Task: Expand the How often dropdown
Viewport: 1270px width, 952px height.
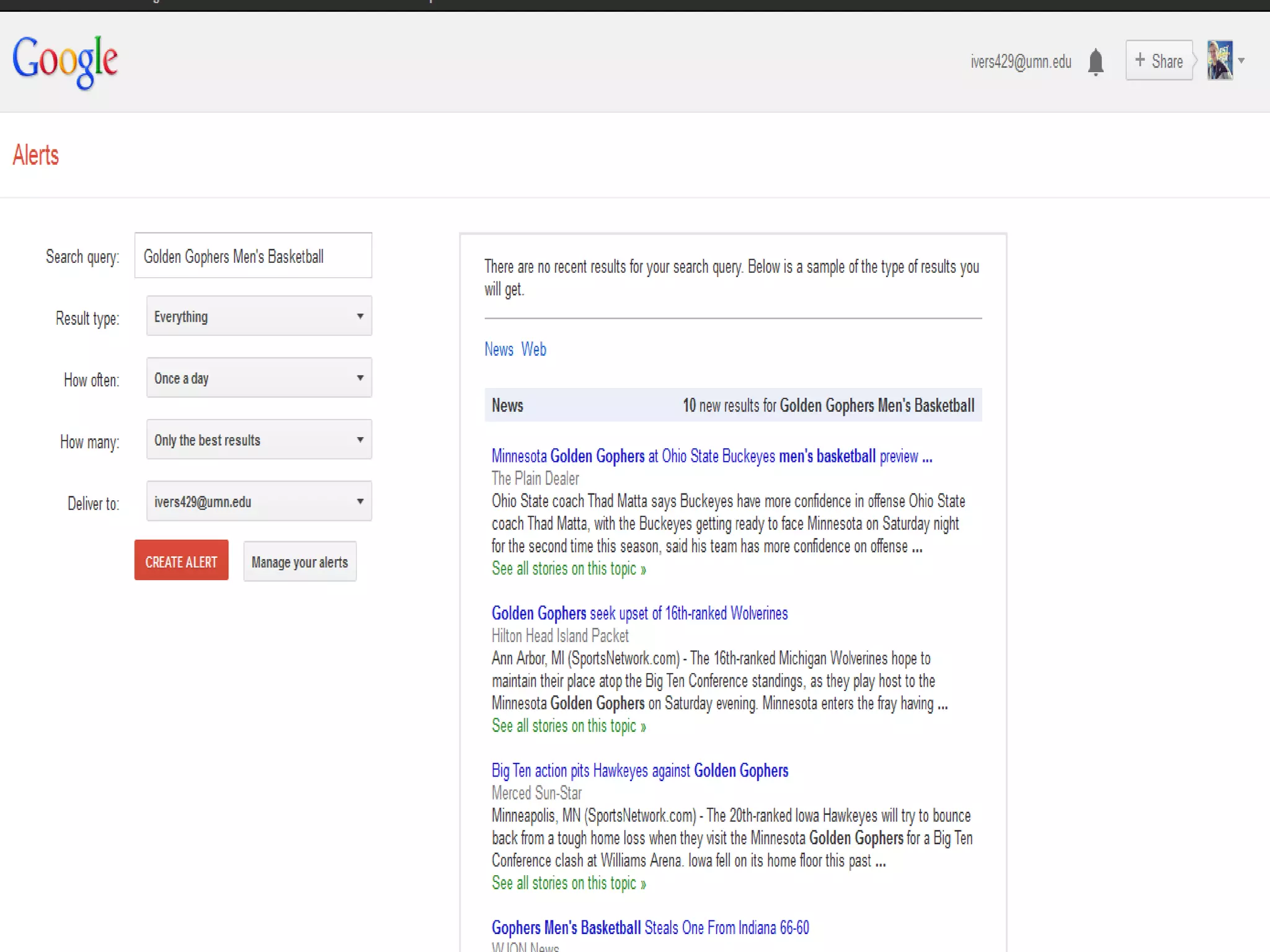Action: (259, 378)
